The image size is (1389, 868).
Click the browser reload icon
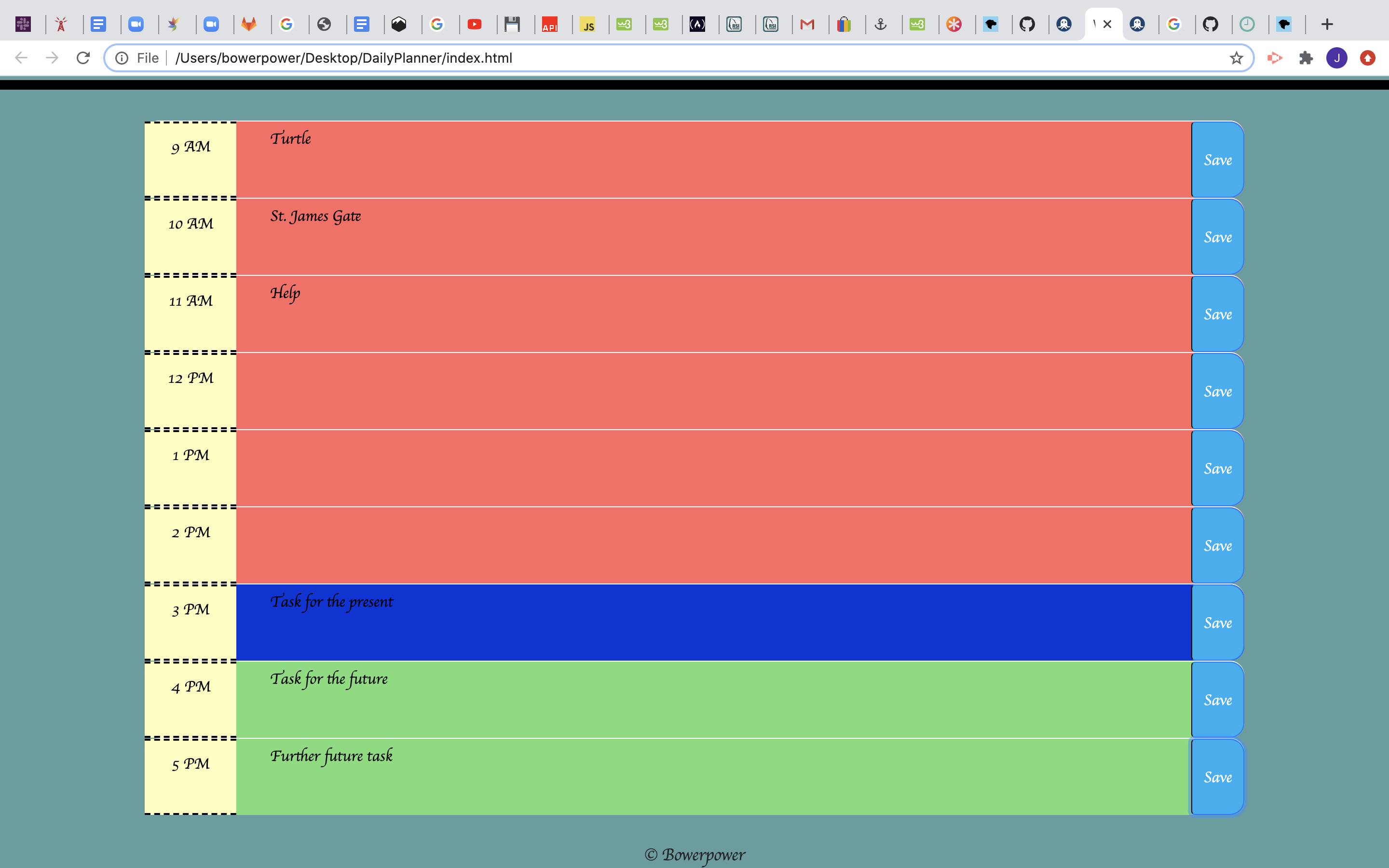tap(83, 58)
